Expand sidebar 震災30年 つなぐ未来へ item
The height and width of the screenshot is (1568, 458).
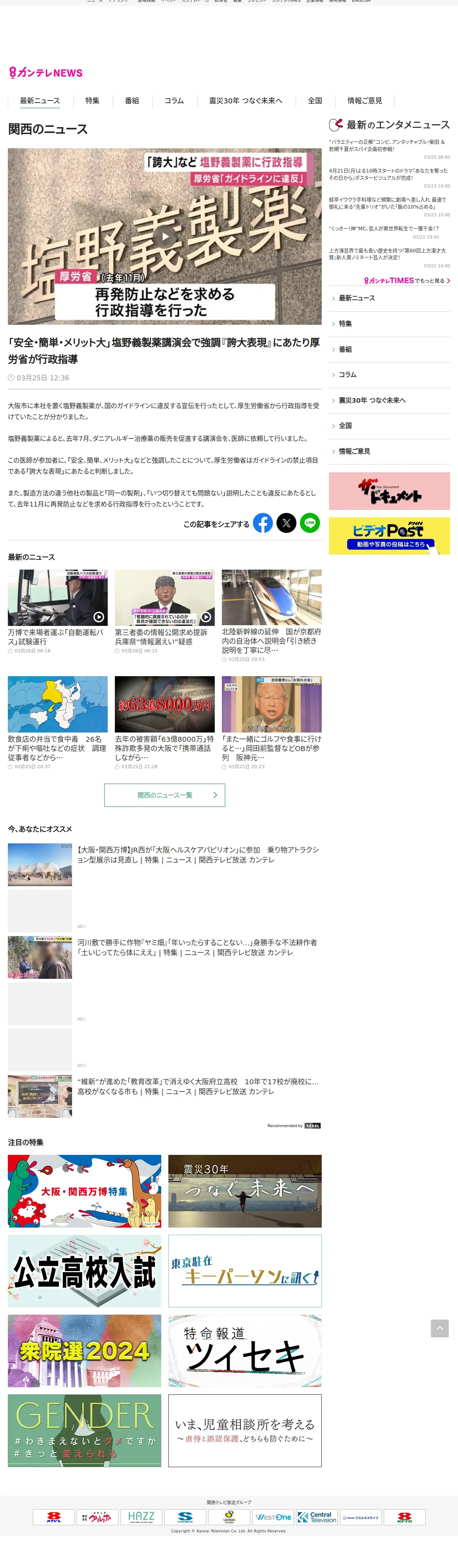(x=389, y=401)
